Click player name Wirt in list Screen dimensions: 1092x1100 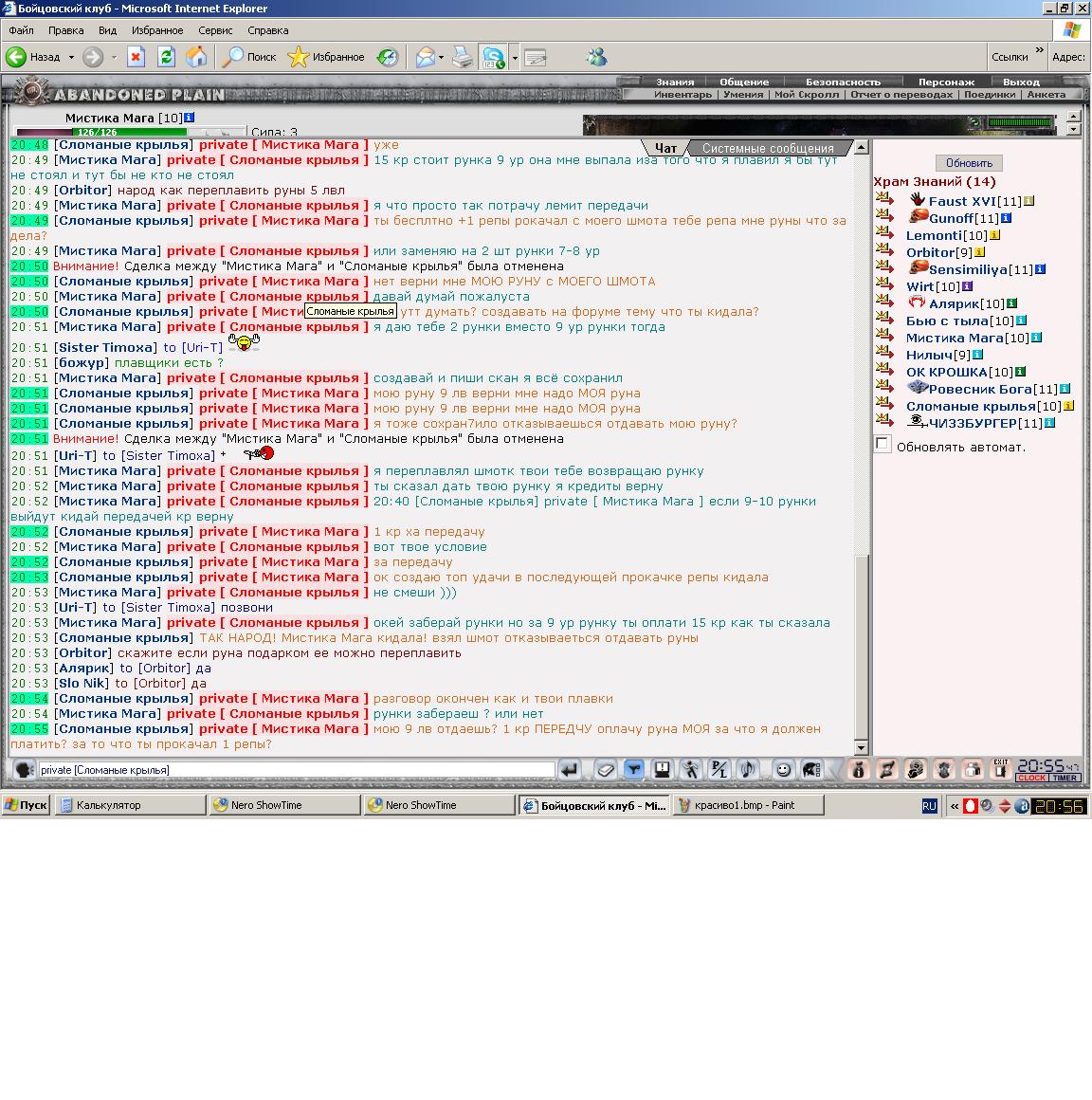pyautogui.click(x=919, y=287)
